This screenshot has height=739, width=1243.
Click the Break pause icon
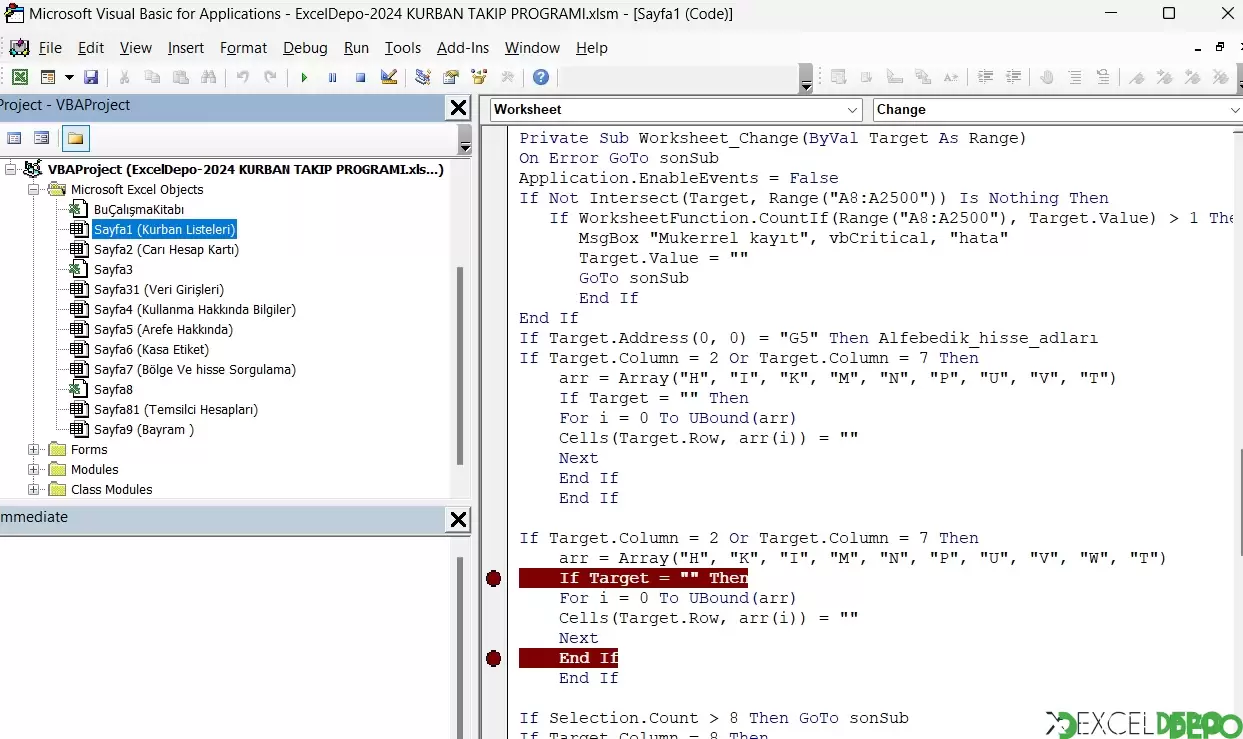click(332, 77)
